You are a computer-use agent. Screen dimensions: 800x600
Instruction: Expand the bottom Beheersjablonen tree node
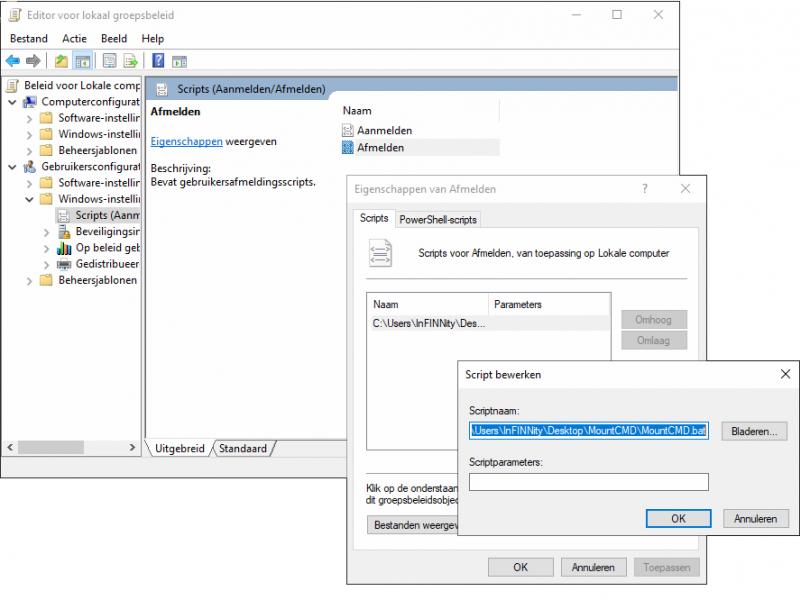[x=29, y=281]
